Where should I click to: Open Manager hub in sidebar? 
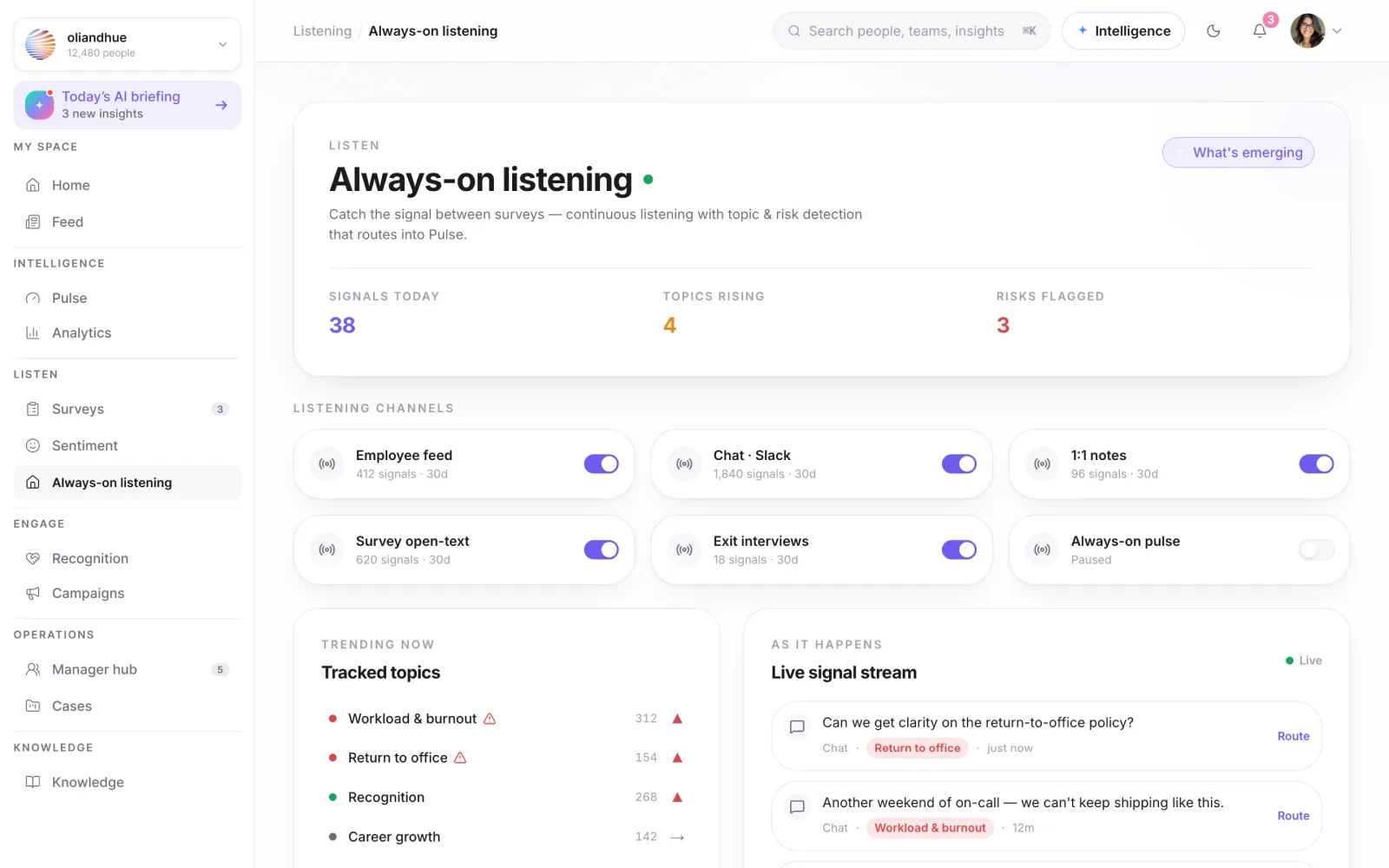tap(128, 669)
